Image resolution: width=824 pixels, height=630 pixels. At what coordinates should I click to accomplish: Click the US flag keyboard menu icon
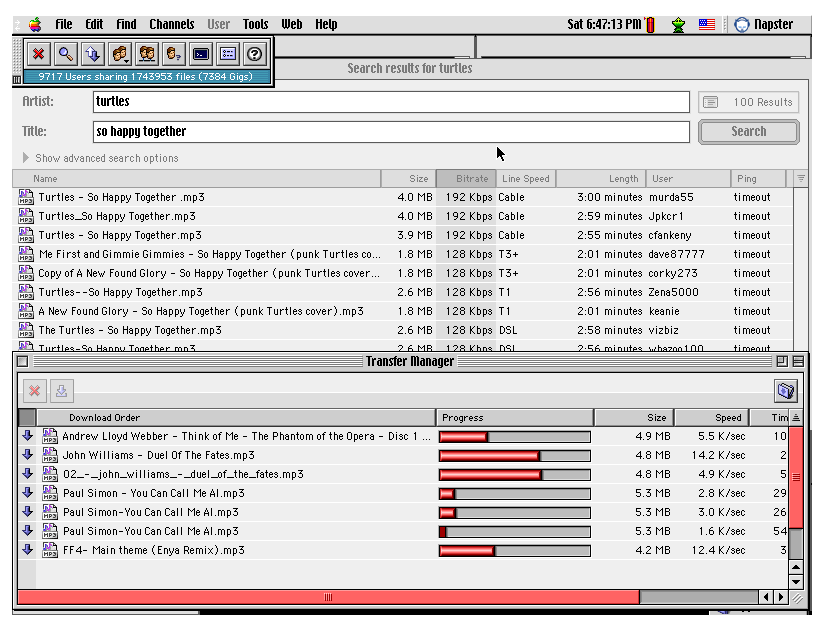coord(707,24)
